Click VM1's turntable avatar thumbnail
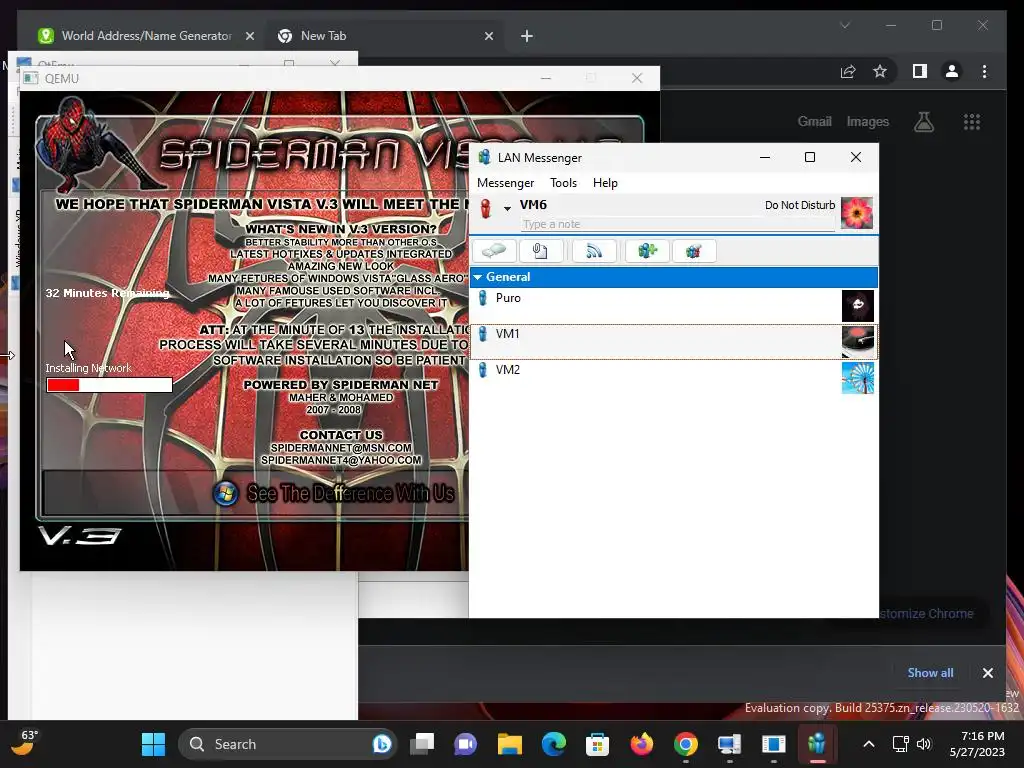This screenshot has height=768, width=1024. click(x=857, y=342)
